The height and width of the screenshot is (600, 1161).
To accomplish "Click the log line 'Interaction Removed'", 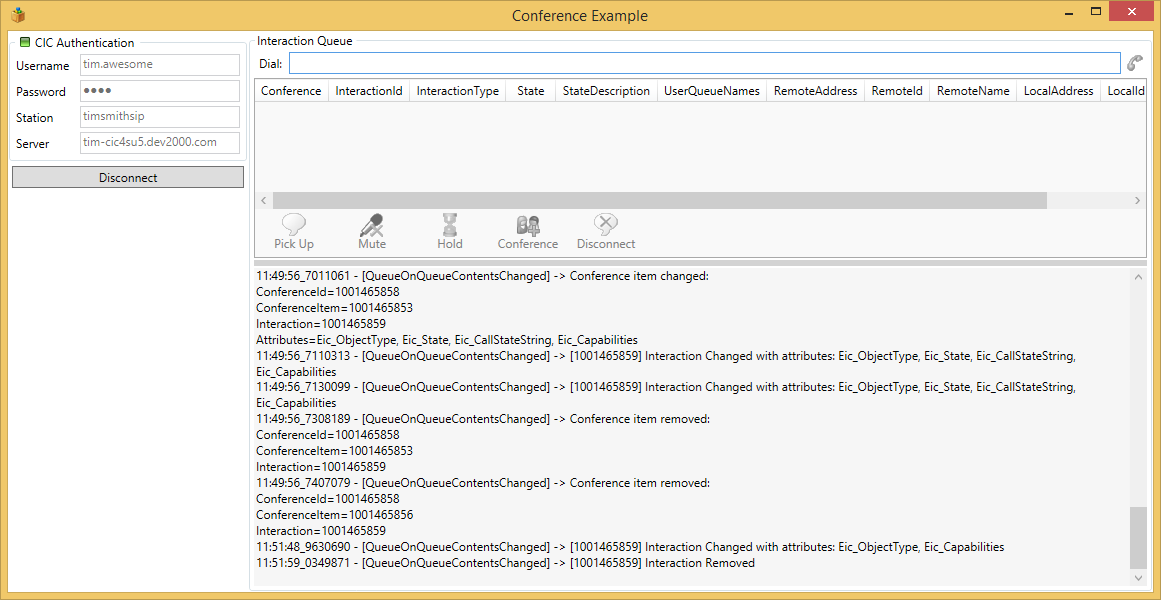I will [x=506, y=563].
